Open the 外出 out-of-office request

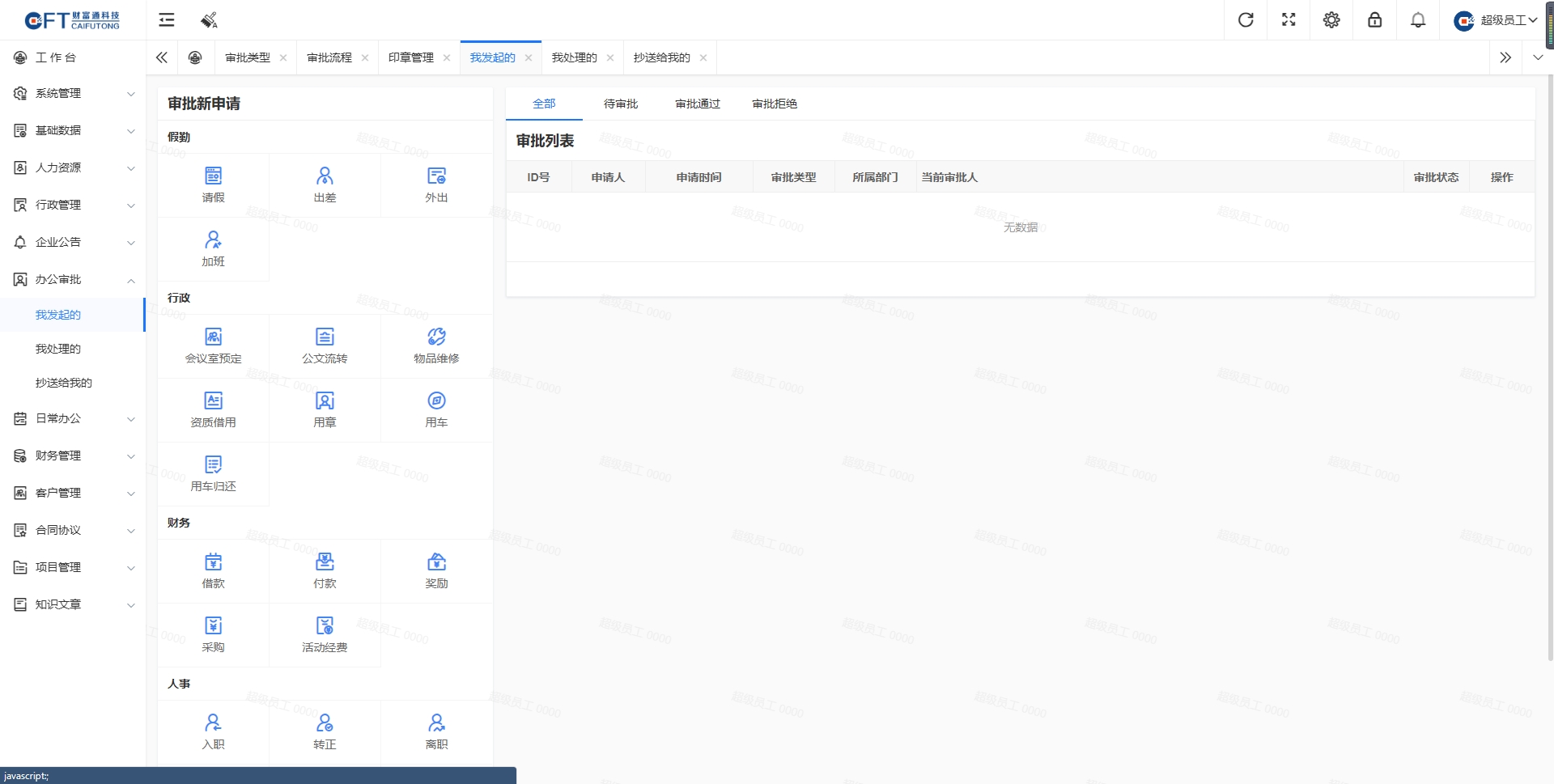pos(436,184)
